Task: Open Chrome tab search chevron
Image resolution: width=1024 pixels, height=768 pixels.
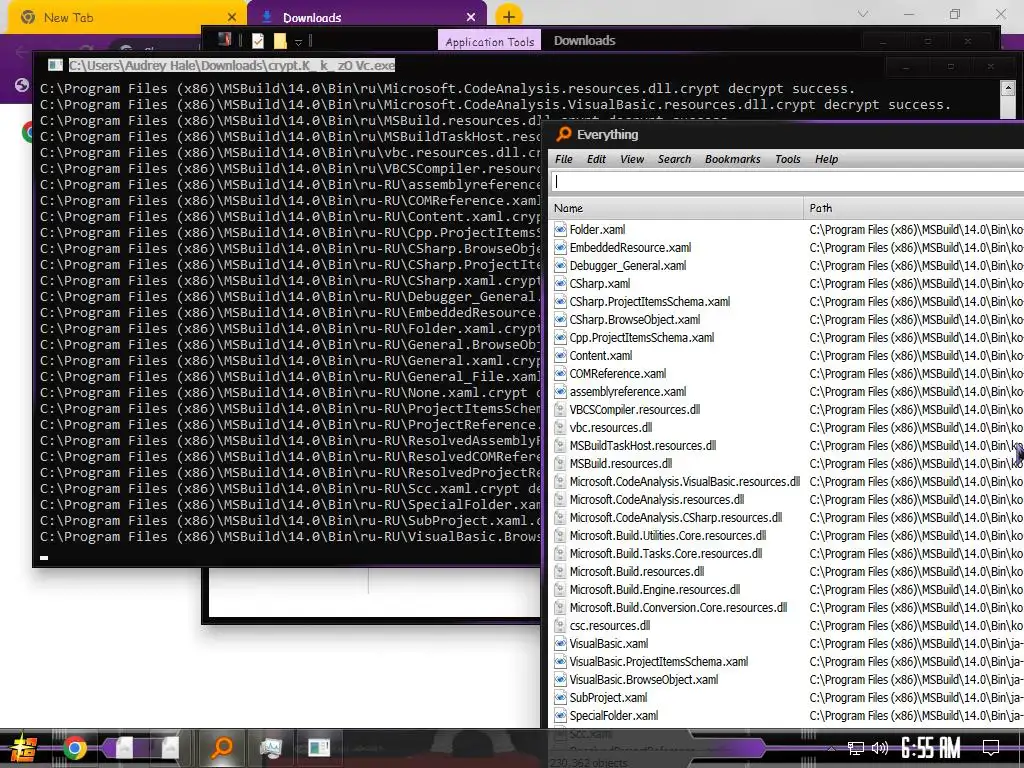Action: tap(863, 14)
